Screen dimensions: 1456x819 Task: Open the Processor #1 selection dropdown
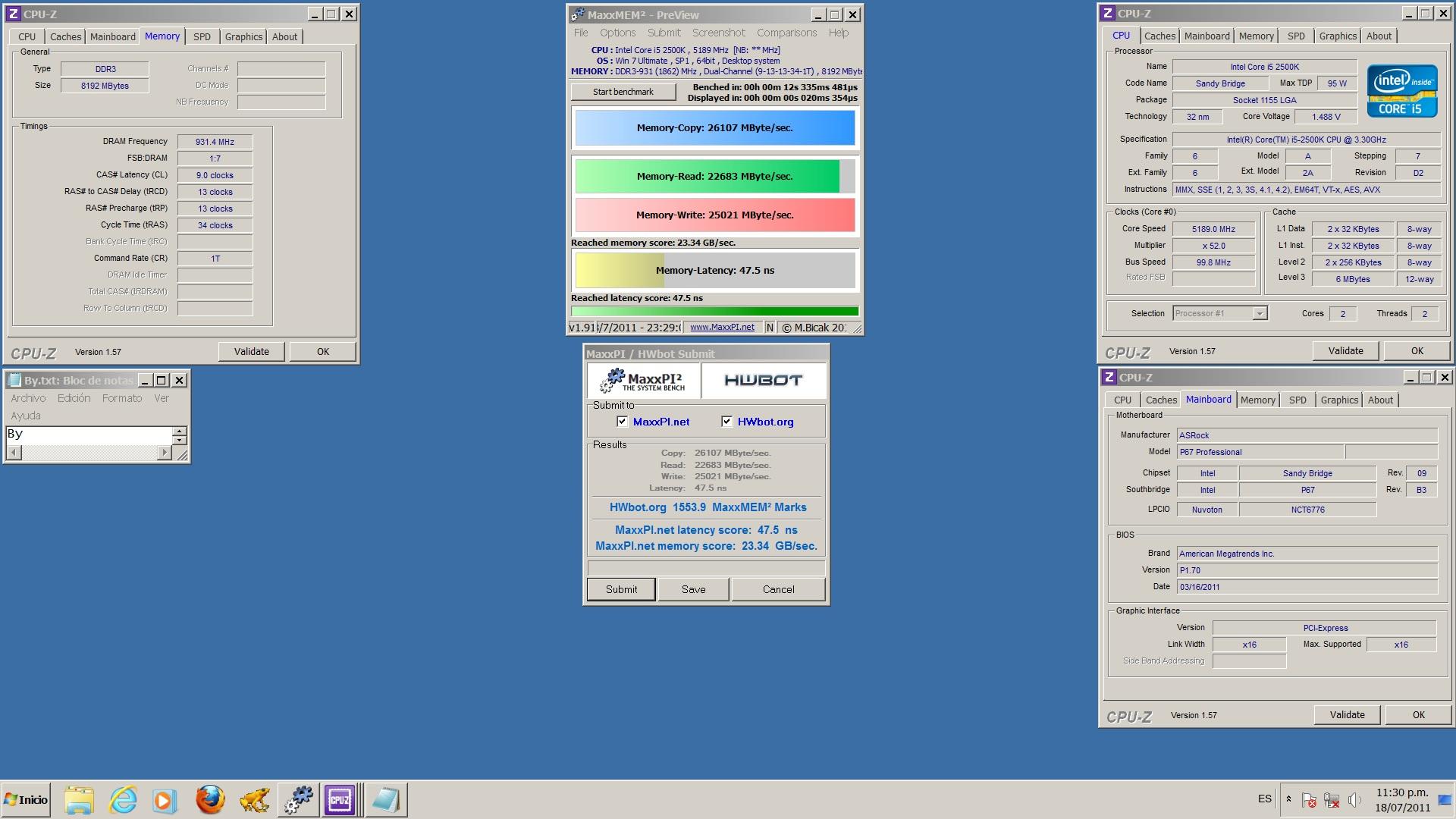tap(1260, 313)
